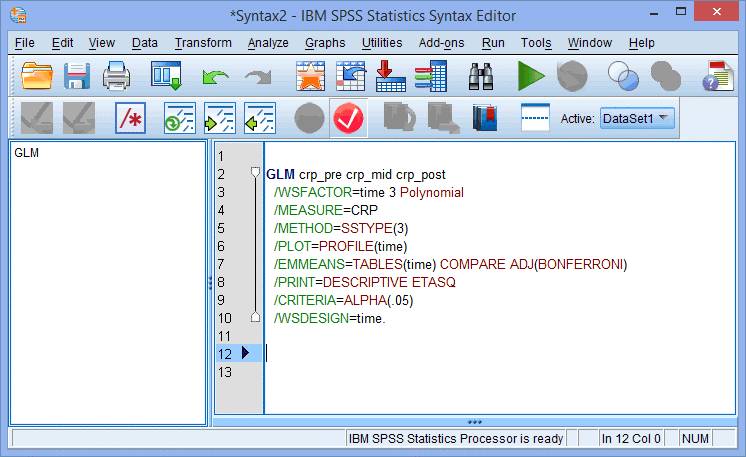Toggle the breakpoint with the red checkmark icon
Image resolution: width=746 pixels, height=457 pixels.
348,118
